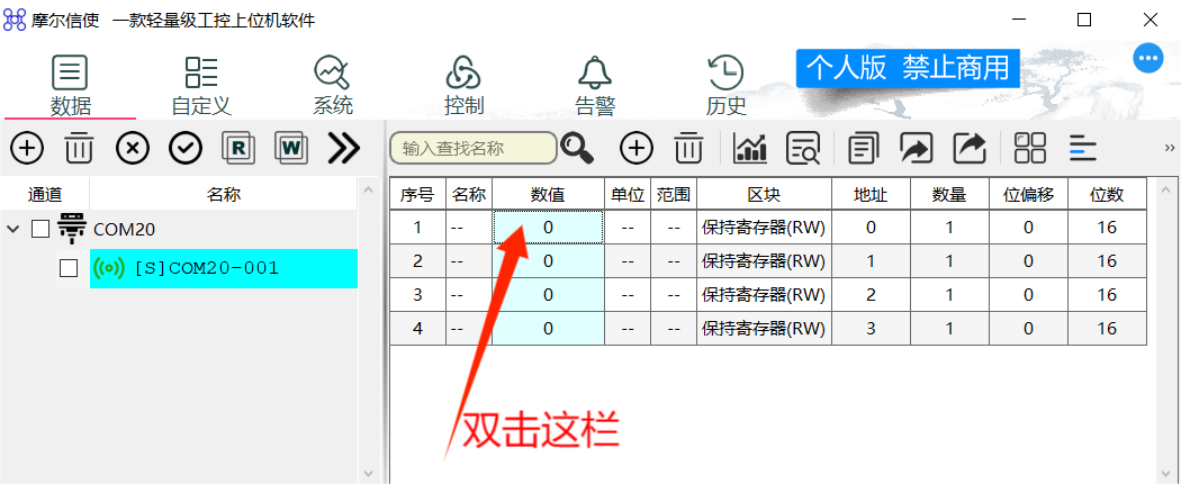Click the blue more-options bubble icon
The height and width of the screenshot is (490, 1183).
1148,58
